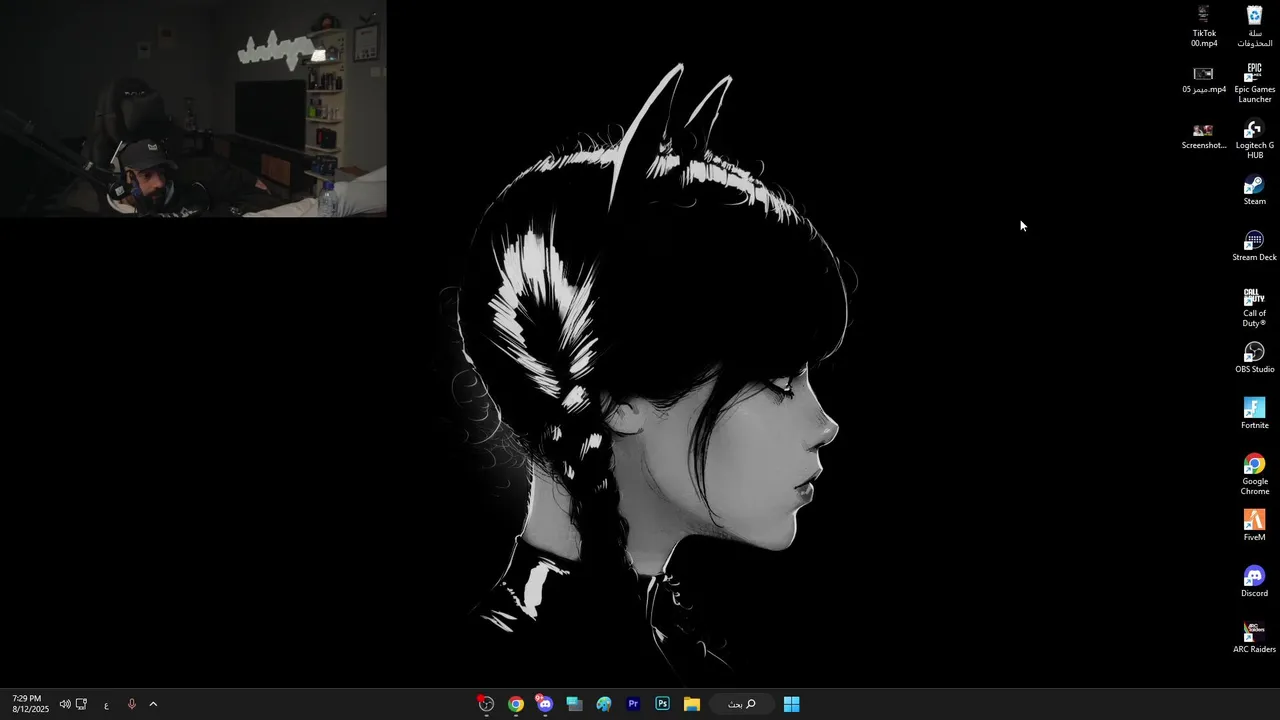Open File Explorer from the taskbar
Screen dimensions: 1280x720
click(x=691, y=704)
